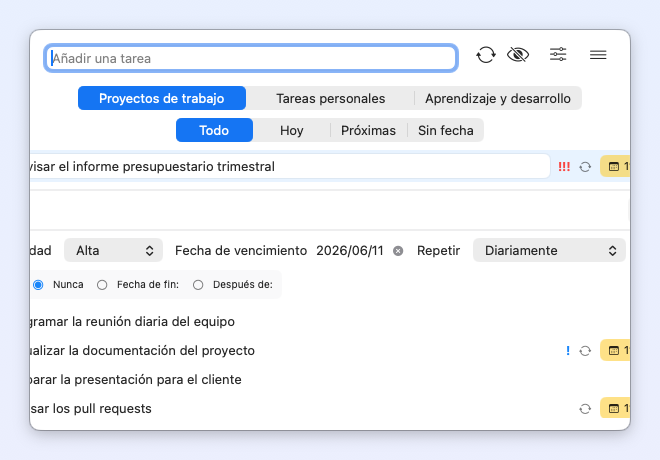Toggle the hidden-tasks eye icon
660x460 pixels.
click(518, 55)
